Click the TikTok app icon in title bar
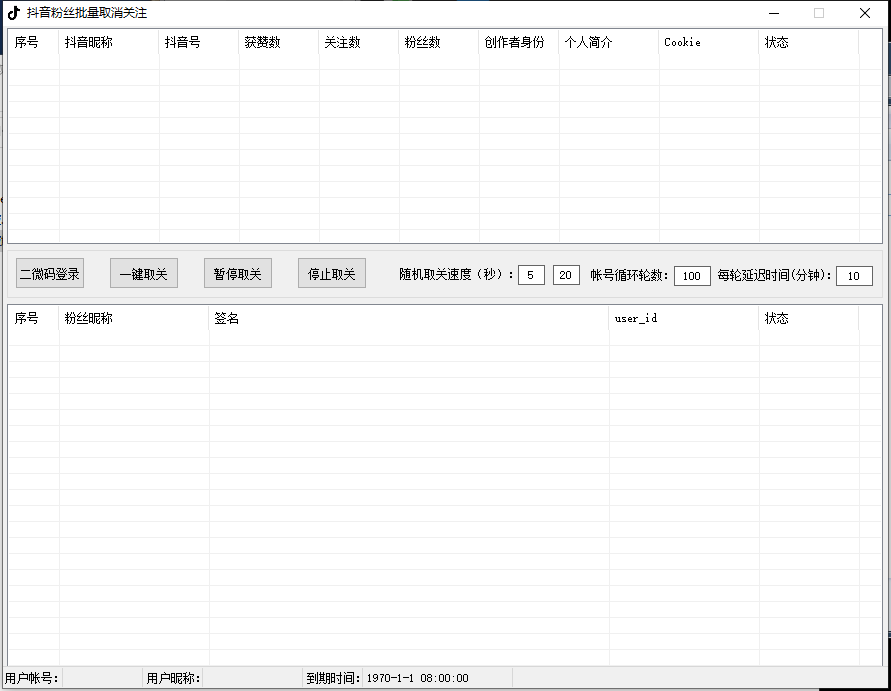Image resolution: width=891 pixels, height=691 pixels. (x=14, y=13)
